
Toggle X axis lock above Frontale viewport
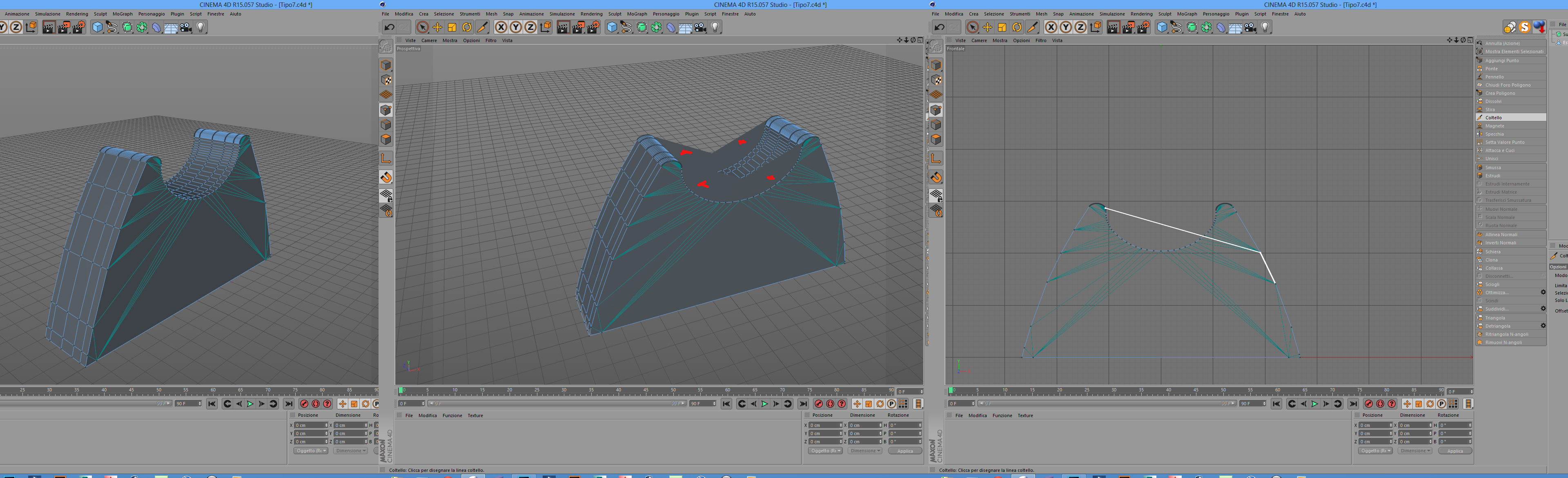[1051, 27]
